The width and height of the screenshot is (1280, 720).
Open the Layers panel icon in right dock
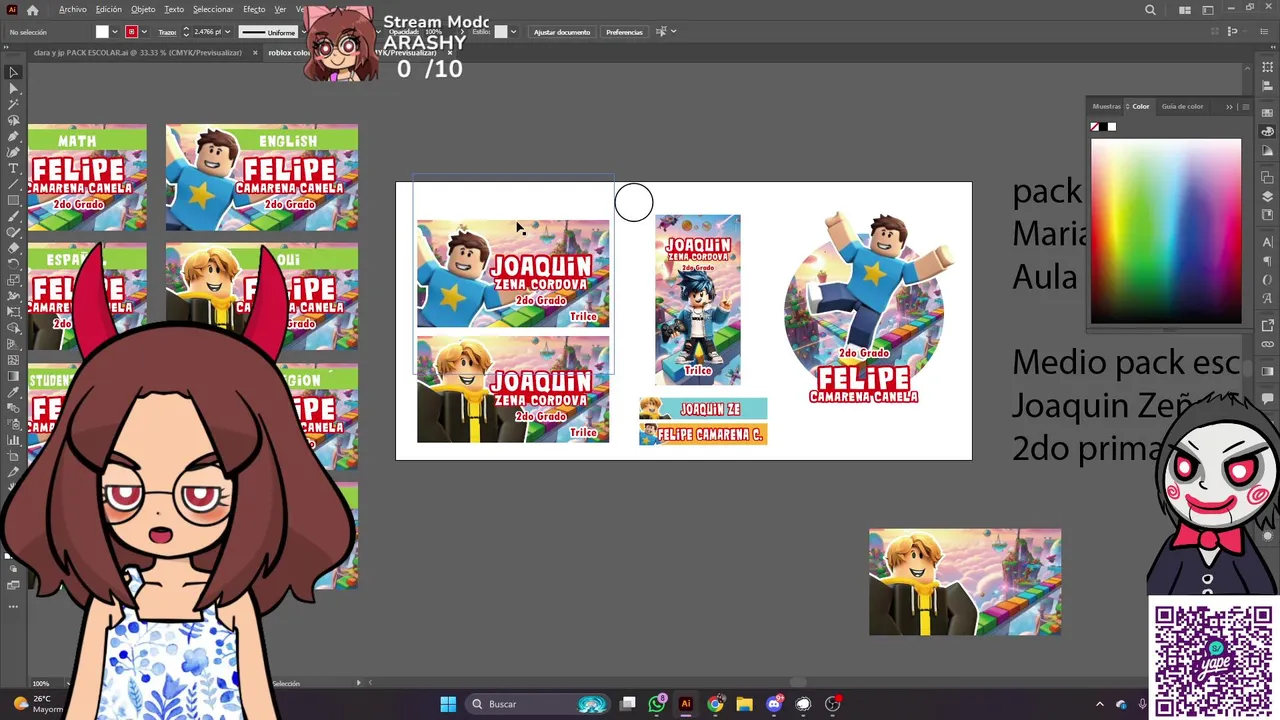click(x=1268, y=197)
